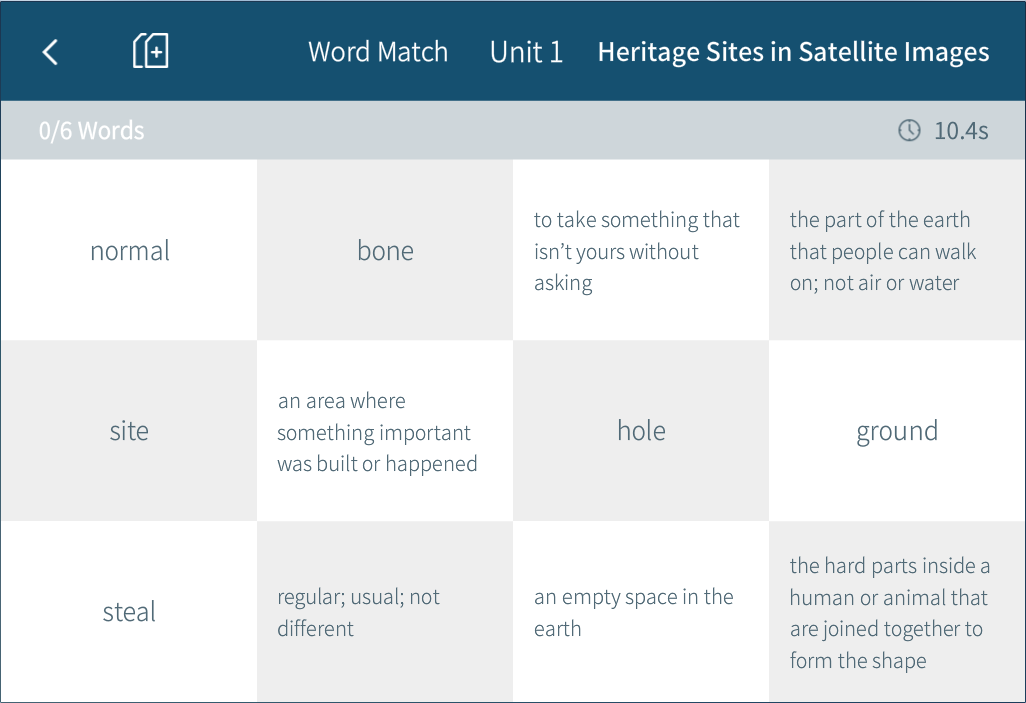Click the Word Match header label
The image size is (1026, 703).
(x=378, y=52)
